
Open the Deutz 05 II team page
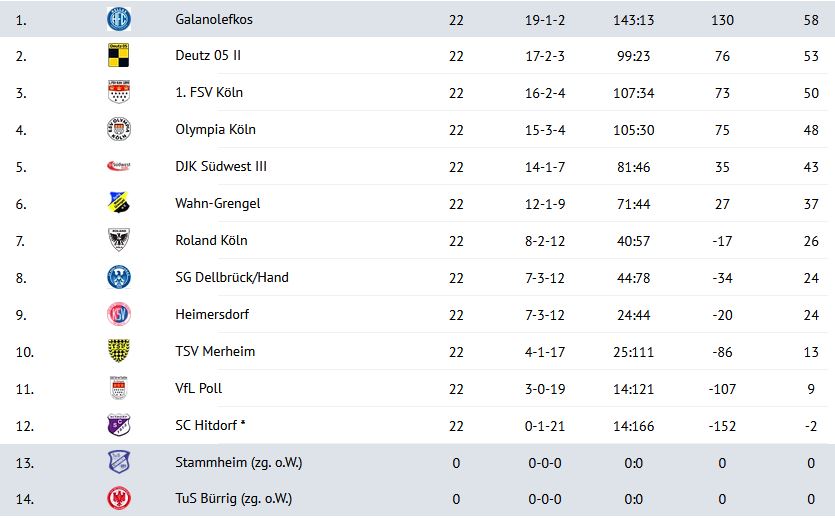[x=208, y=55]
